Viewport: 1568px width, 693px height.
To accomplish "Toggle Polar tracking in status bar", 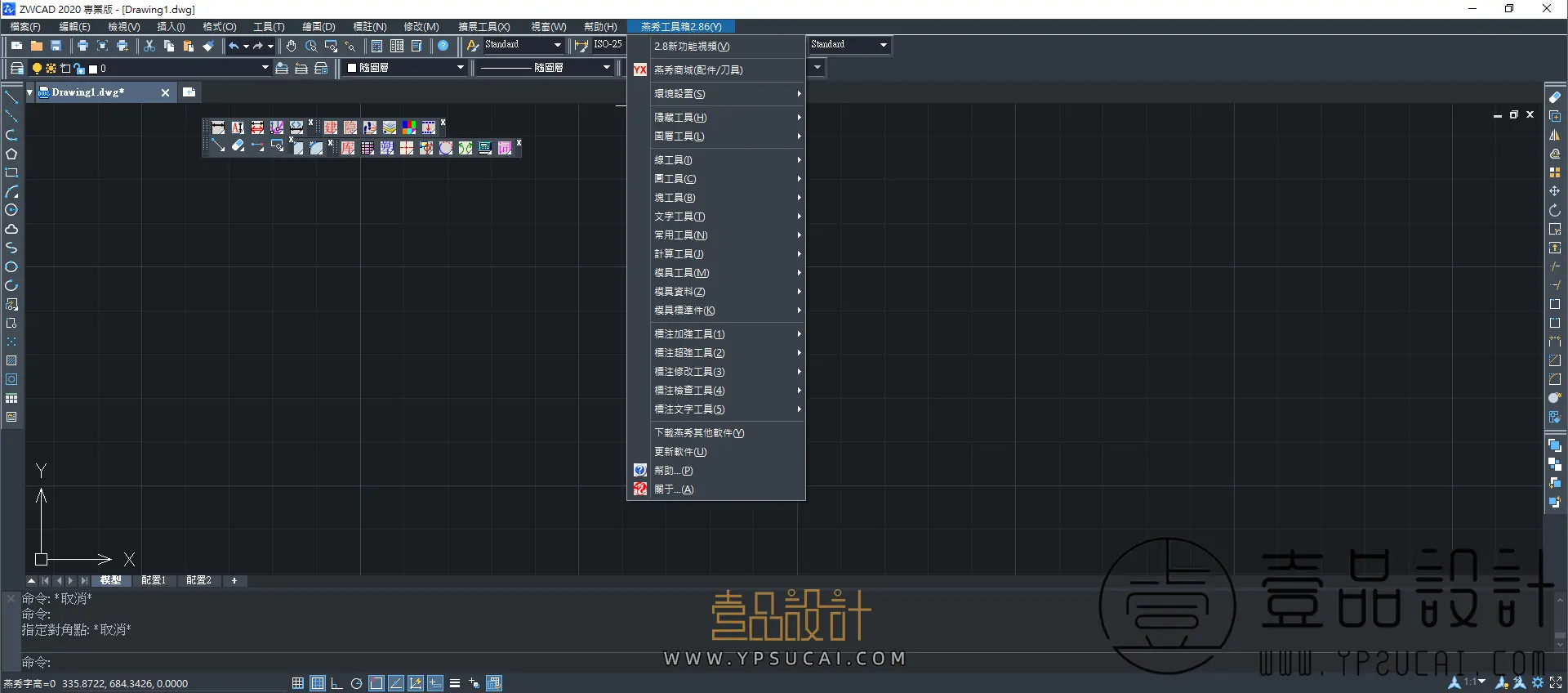I will pos(356,683).
